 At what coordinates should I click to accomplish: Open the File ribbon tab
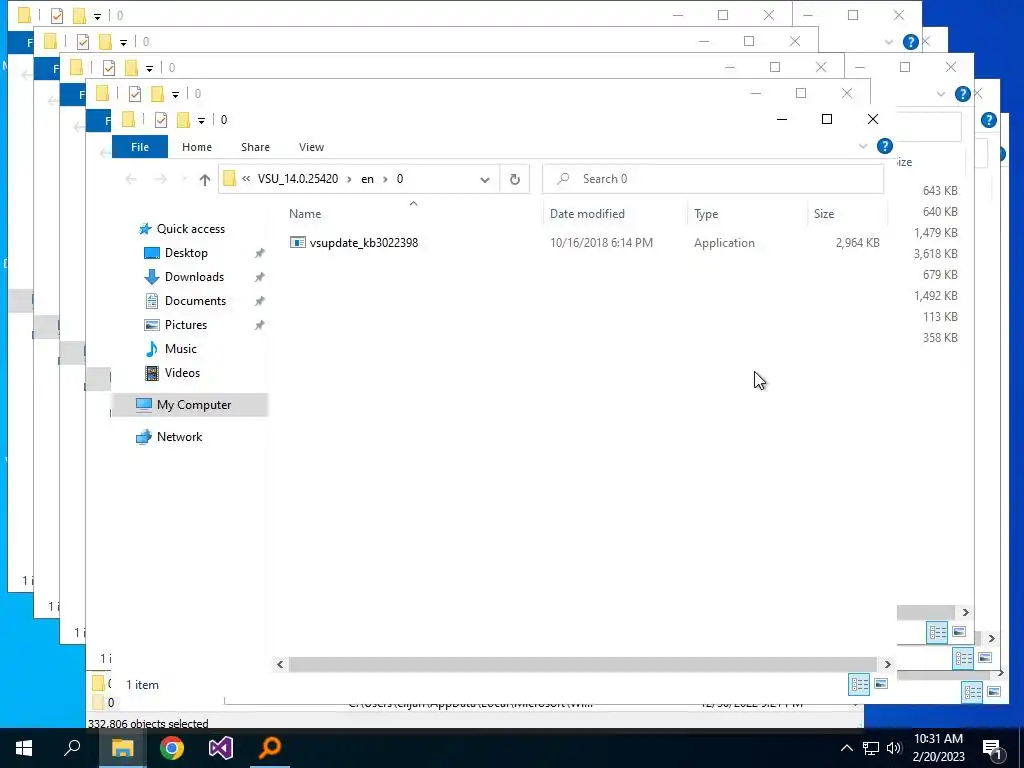point(140,147)
